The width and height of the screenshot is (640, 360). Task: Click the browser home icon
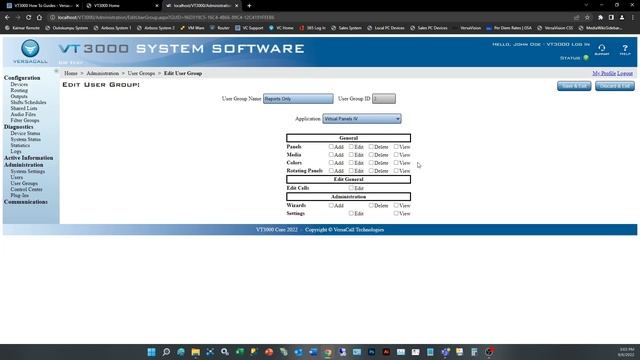pyautogui.click(x=39, y=18)
